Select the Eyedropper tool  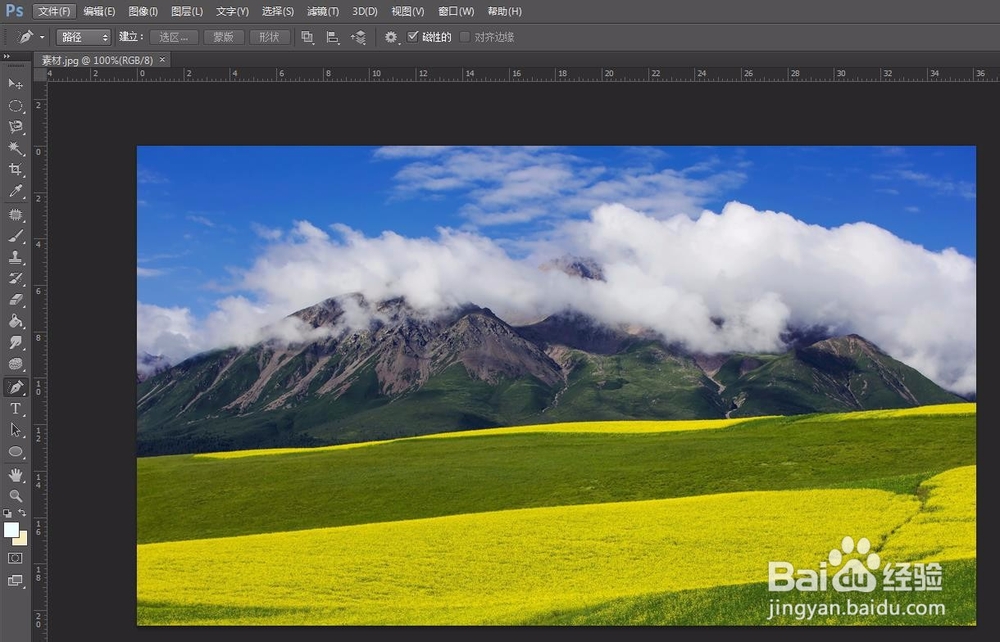(x=15, y=191)
